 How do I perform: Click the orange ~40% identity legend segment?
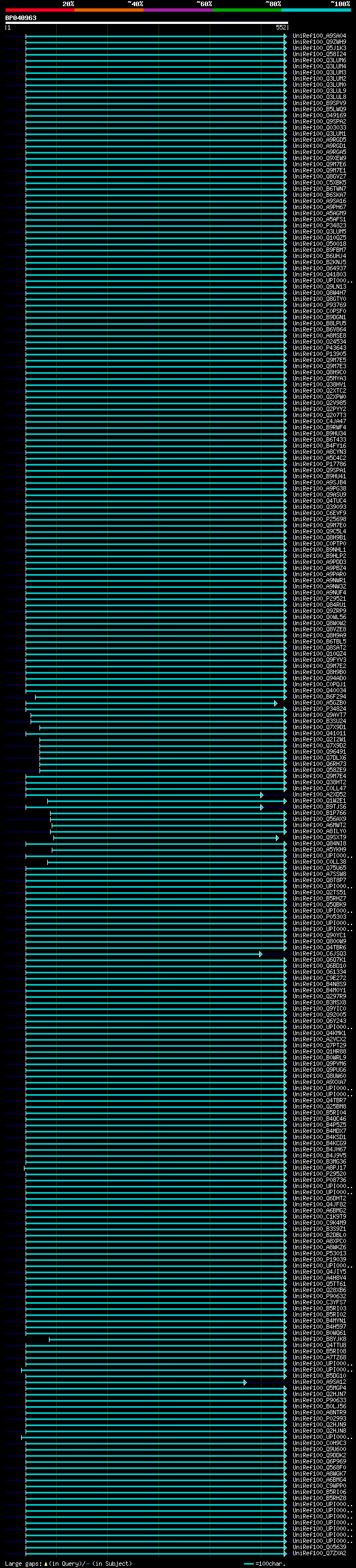110,10
